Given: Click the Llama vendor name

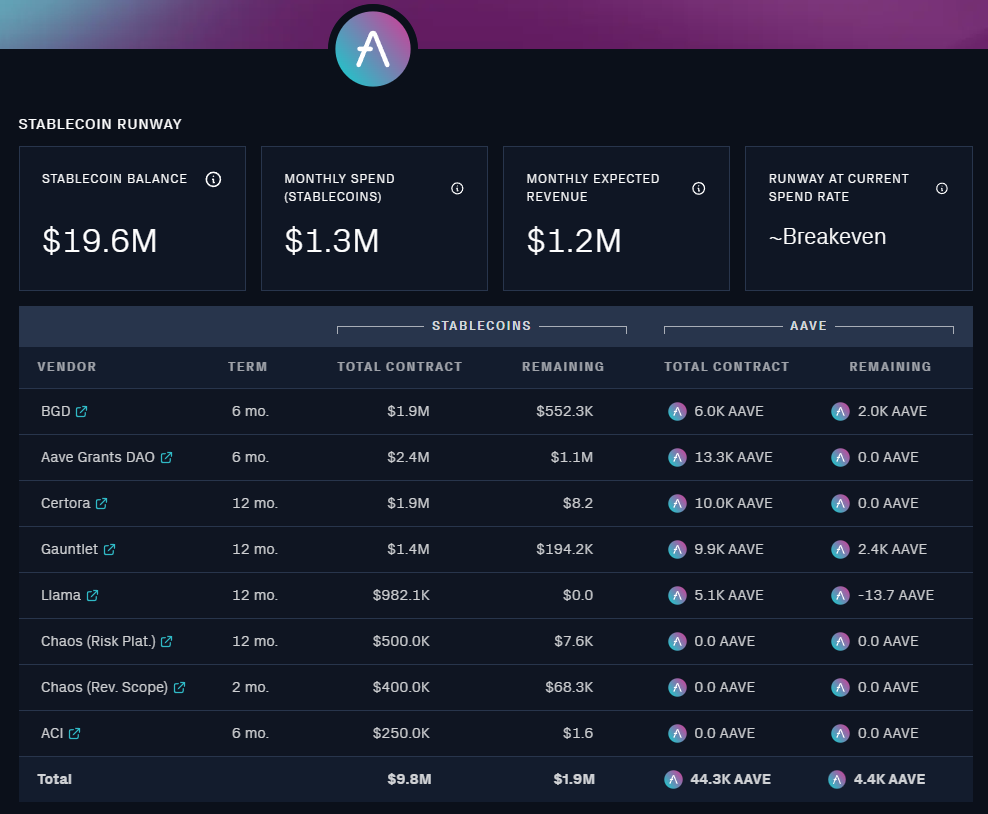Looking at the screenshot, I should click(x=60, y=595).
